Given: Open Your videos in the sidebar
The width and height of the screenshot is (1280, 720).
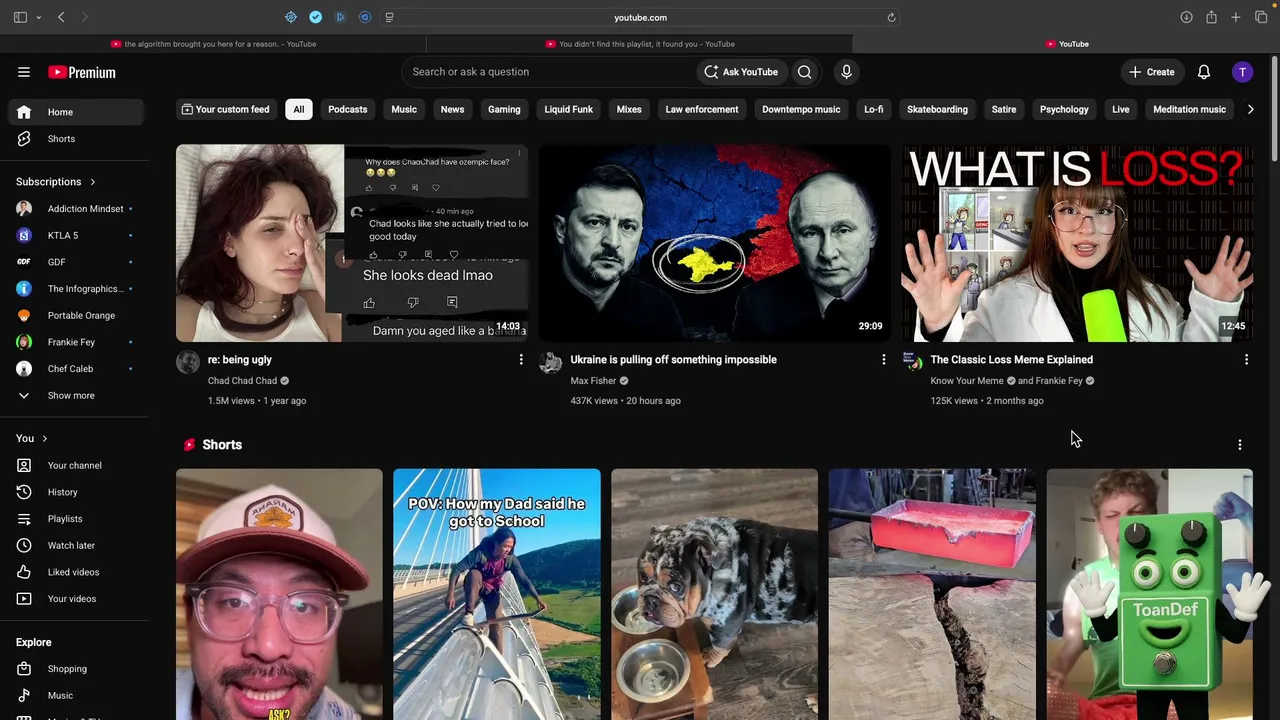Looking at the screenshot, I should (x=76, y=599).
